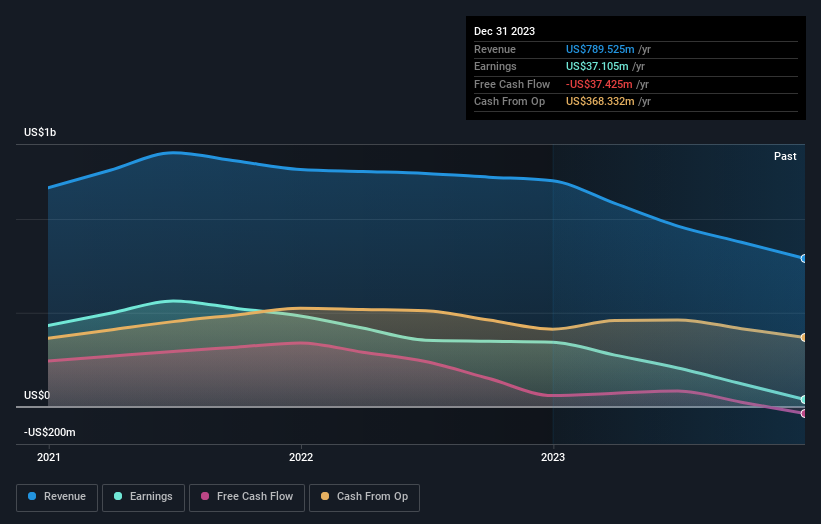Select the 2022 x-axis label
The image size is (821, 524).
(301, 458)
